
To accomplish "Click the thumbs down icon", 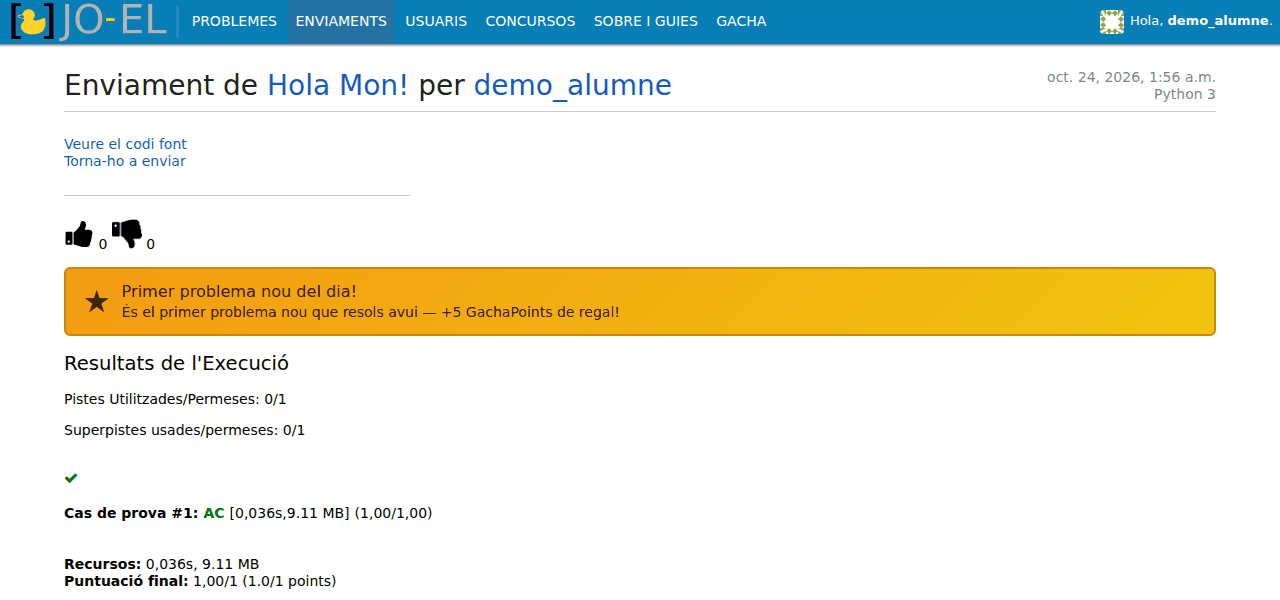I will click(x=127, y=234).
